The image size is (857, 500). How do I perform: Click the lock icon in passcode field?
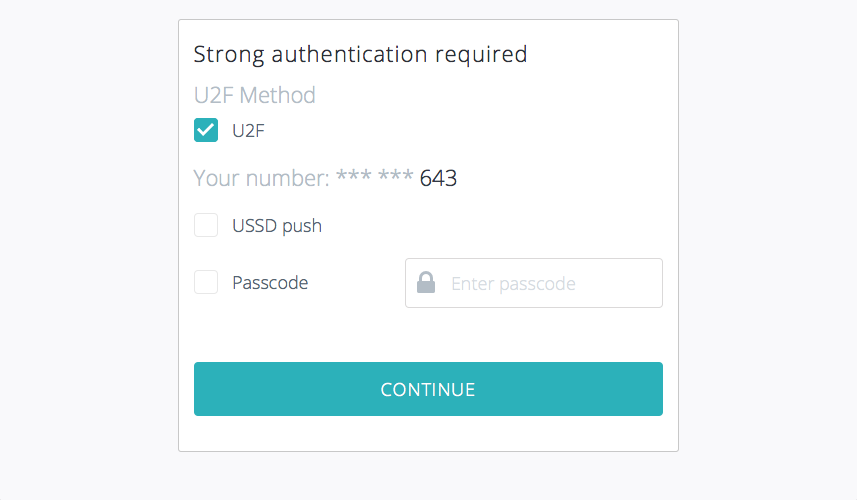426,283
